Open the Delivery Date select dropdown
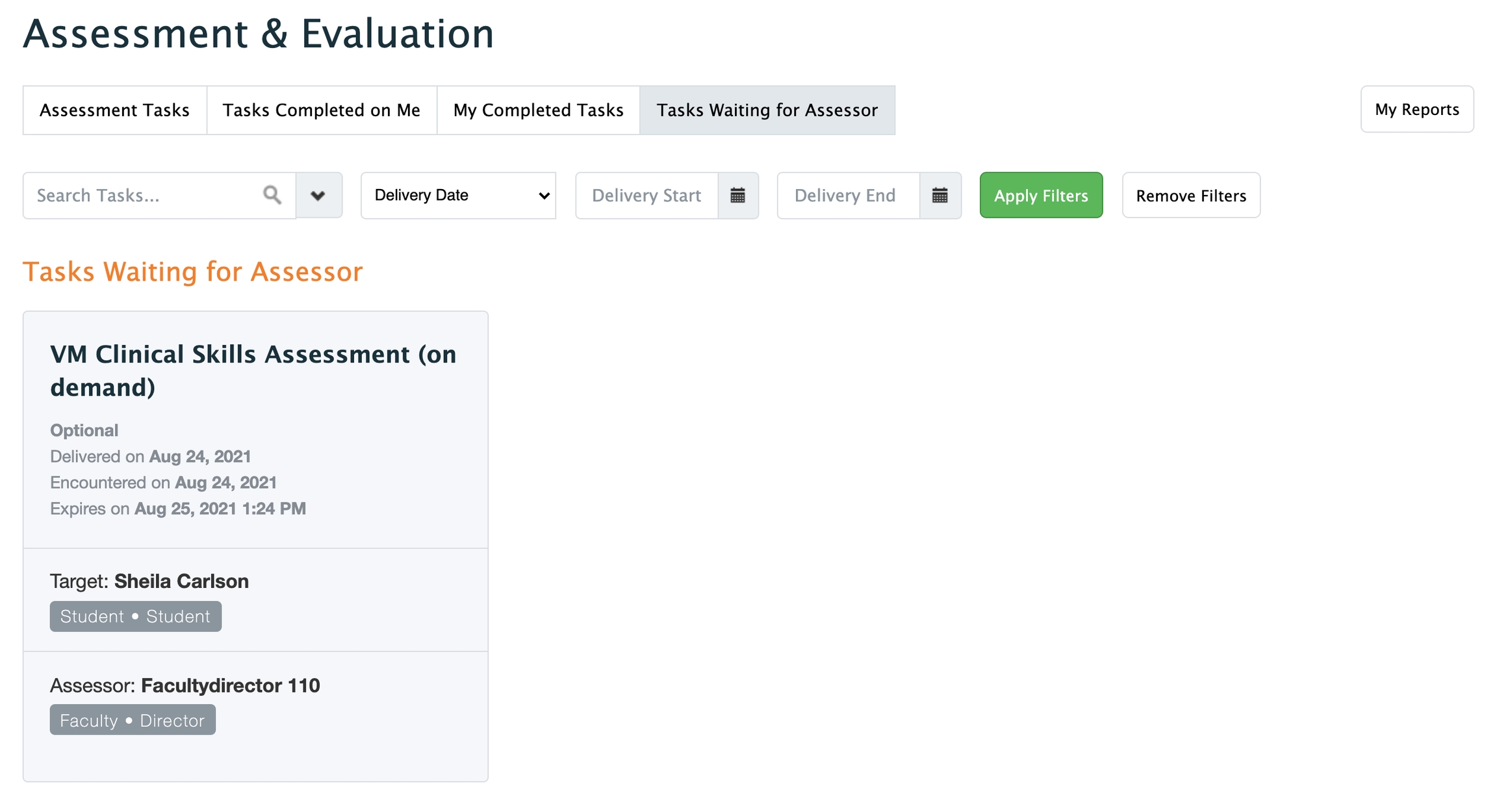This screenshot has height=812, width=1497. tap(458, 195)
